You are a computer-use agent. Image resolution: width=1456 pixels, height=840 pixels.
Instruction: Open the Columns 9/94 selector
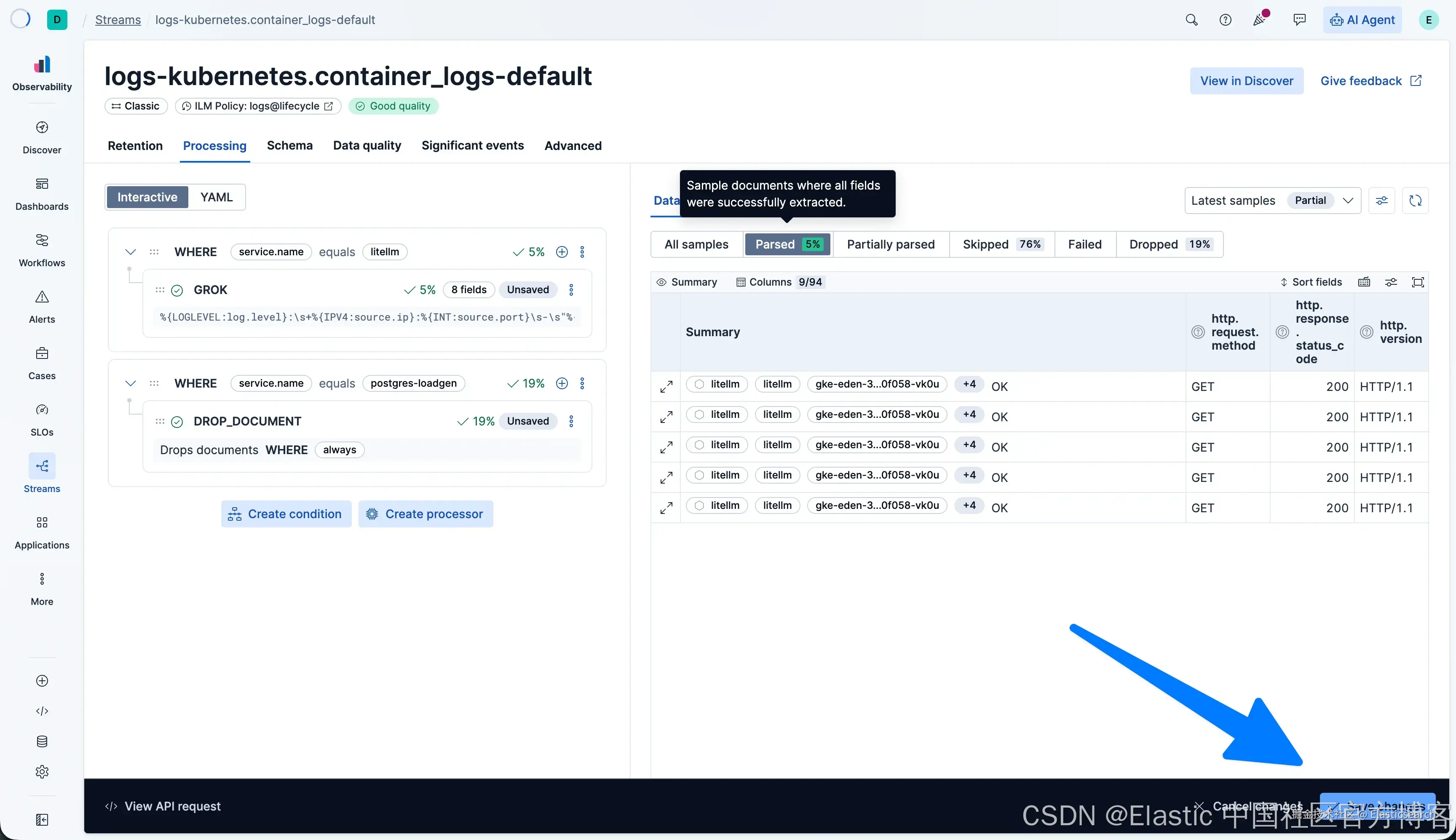coord(779,282)
